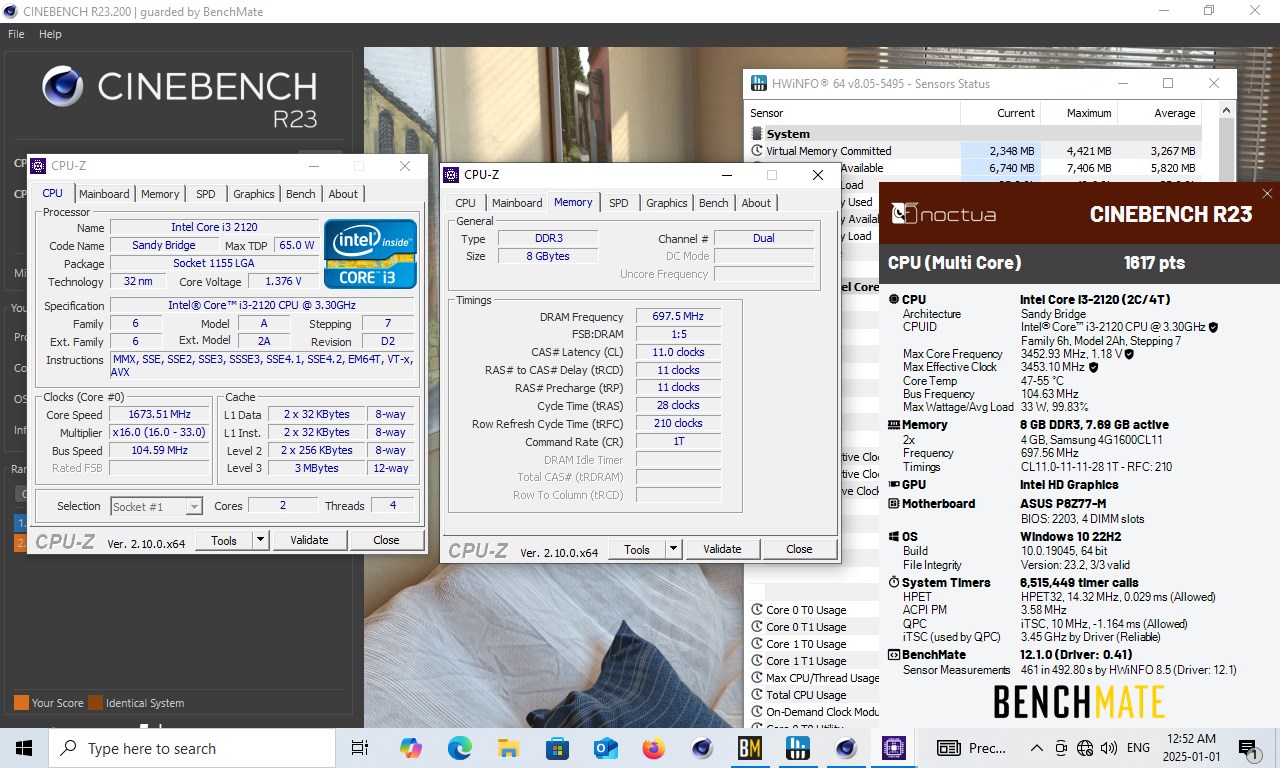Switch to HWiNFO via its taskbar icon
1280x768 pixels.
tap(798, 748)
